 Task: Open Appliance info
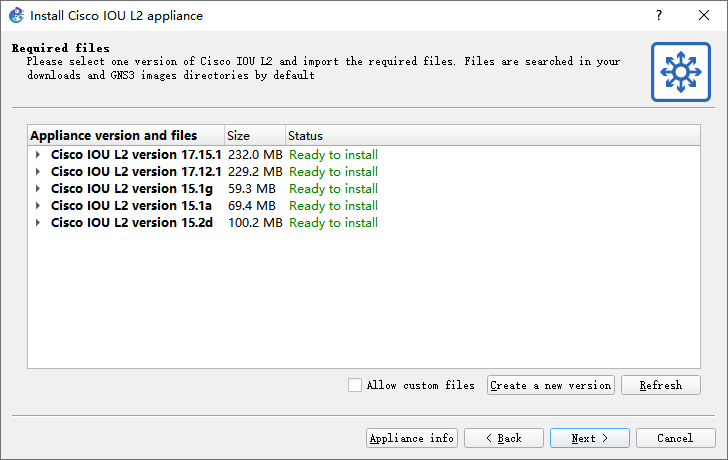click(x=412, y=438)
